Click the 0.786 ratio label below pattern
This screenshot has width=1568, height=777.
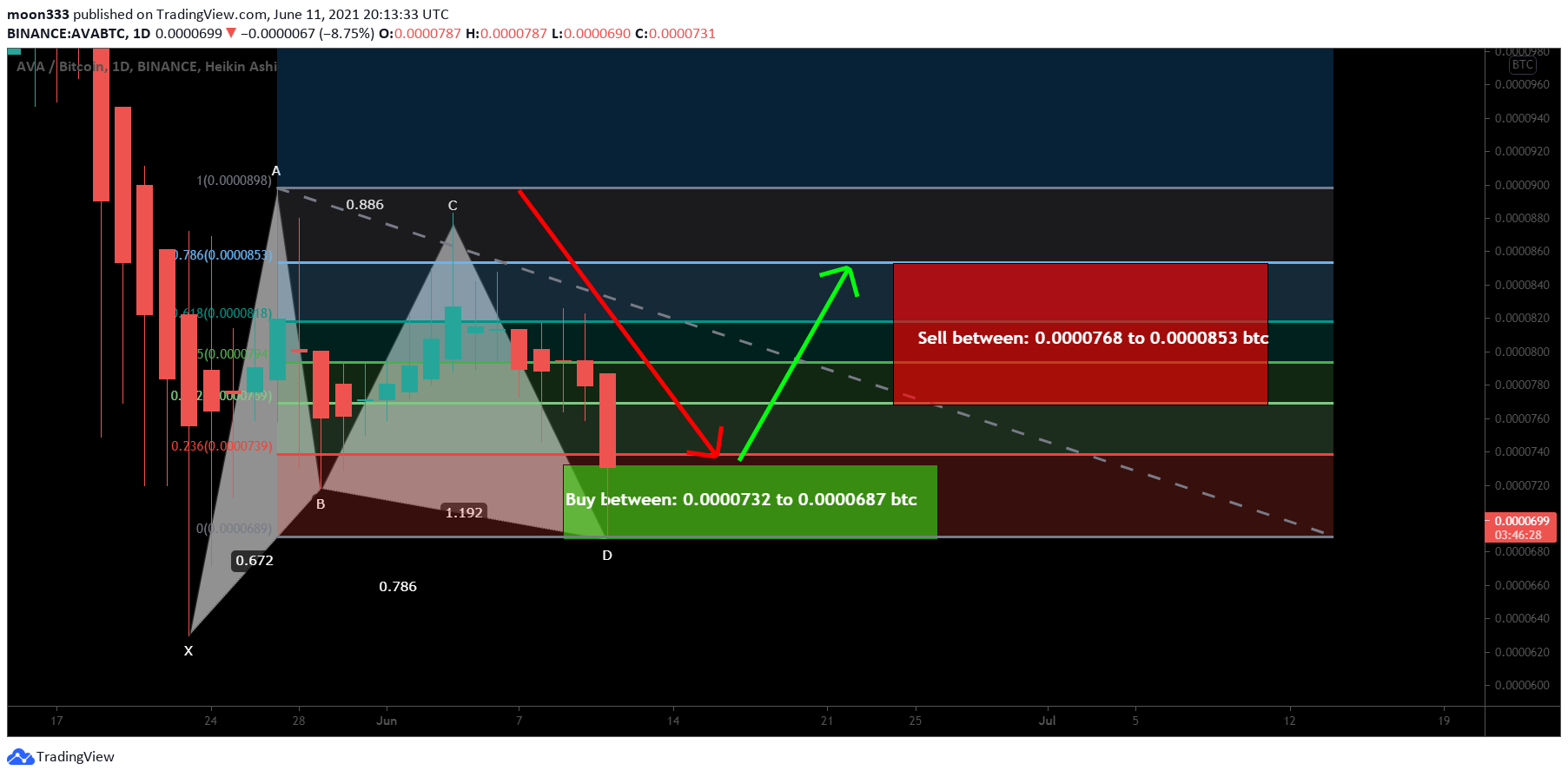[x=398, y=587]
